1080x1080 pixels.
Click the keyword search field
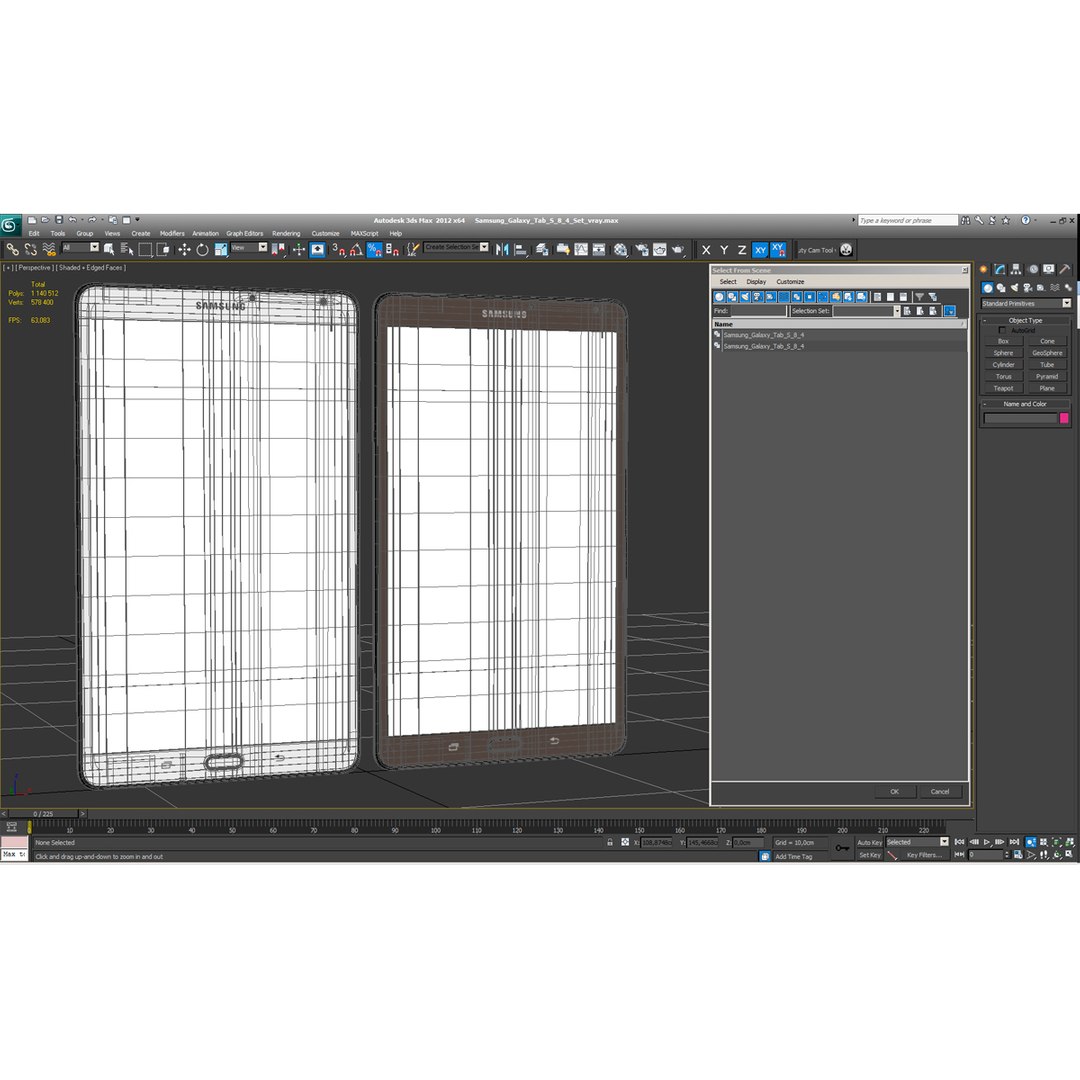[x=908, y=220]
